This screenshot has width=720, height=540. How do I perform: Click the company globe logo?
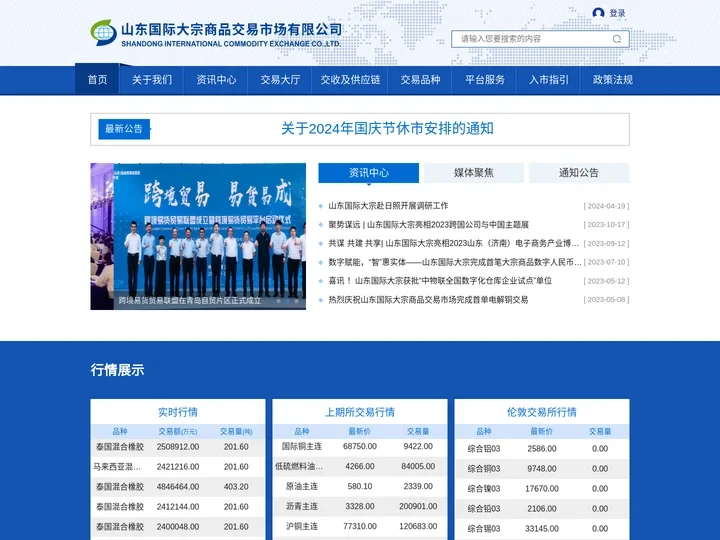[103, 33]
